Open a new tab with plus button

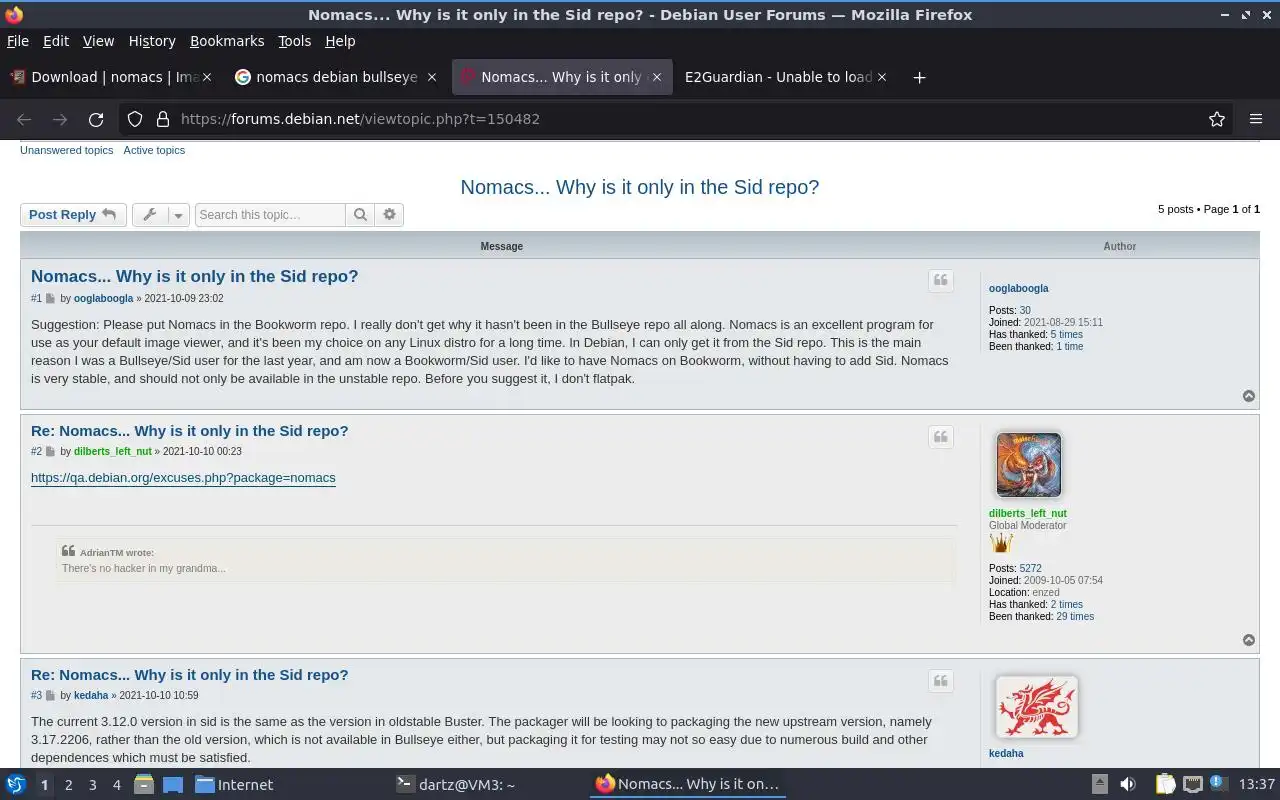pyautogui.click(x=919, y=77)
